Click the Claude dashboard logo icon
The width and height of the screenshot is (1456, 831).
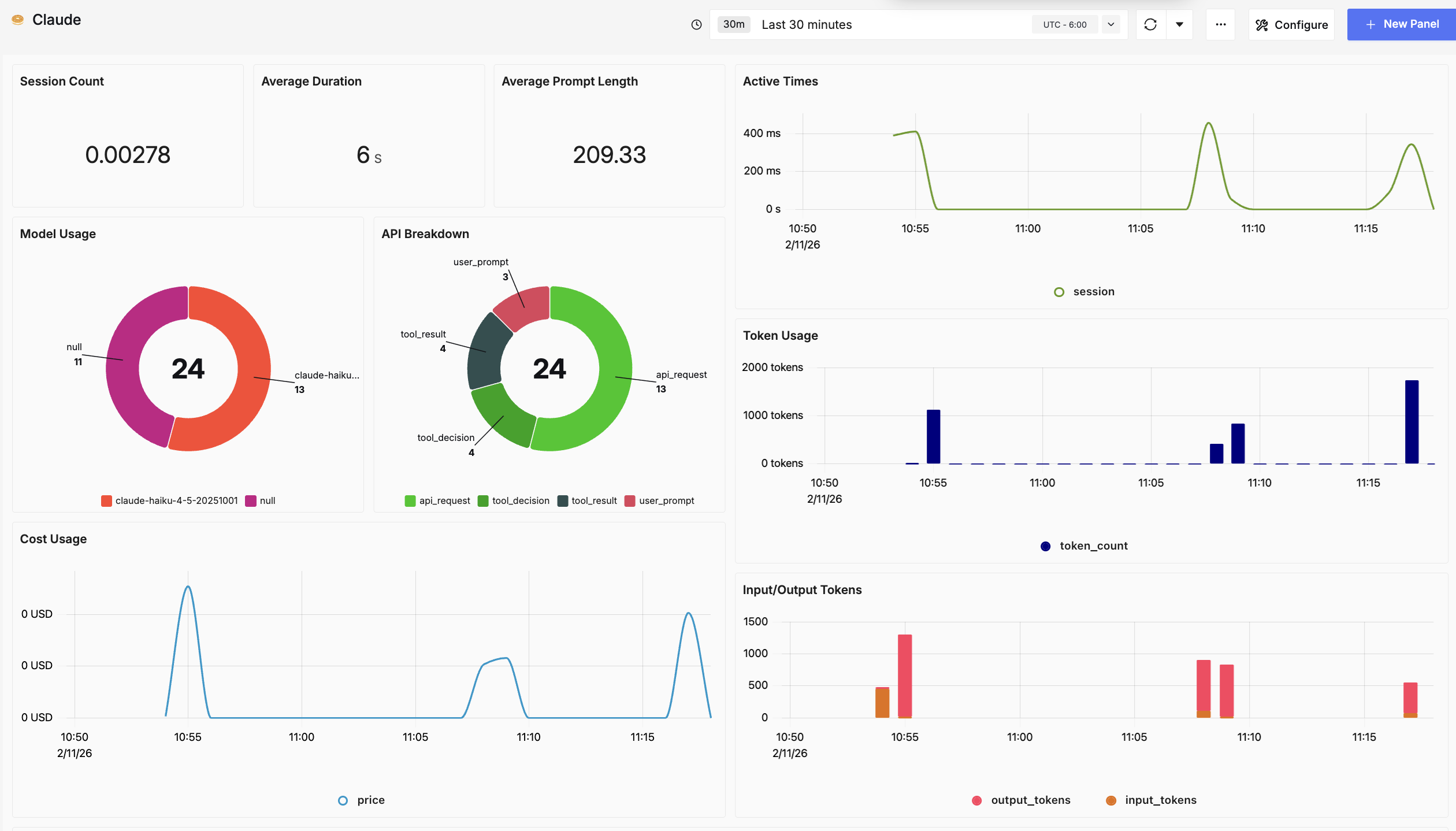[x=18, y=20]
